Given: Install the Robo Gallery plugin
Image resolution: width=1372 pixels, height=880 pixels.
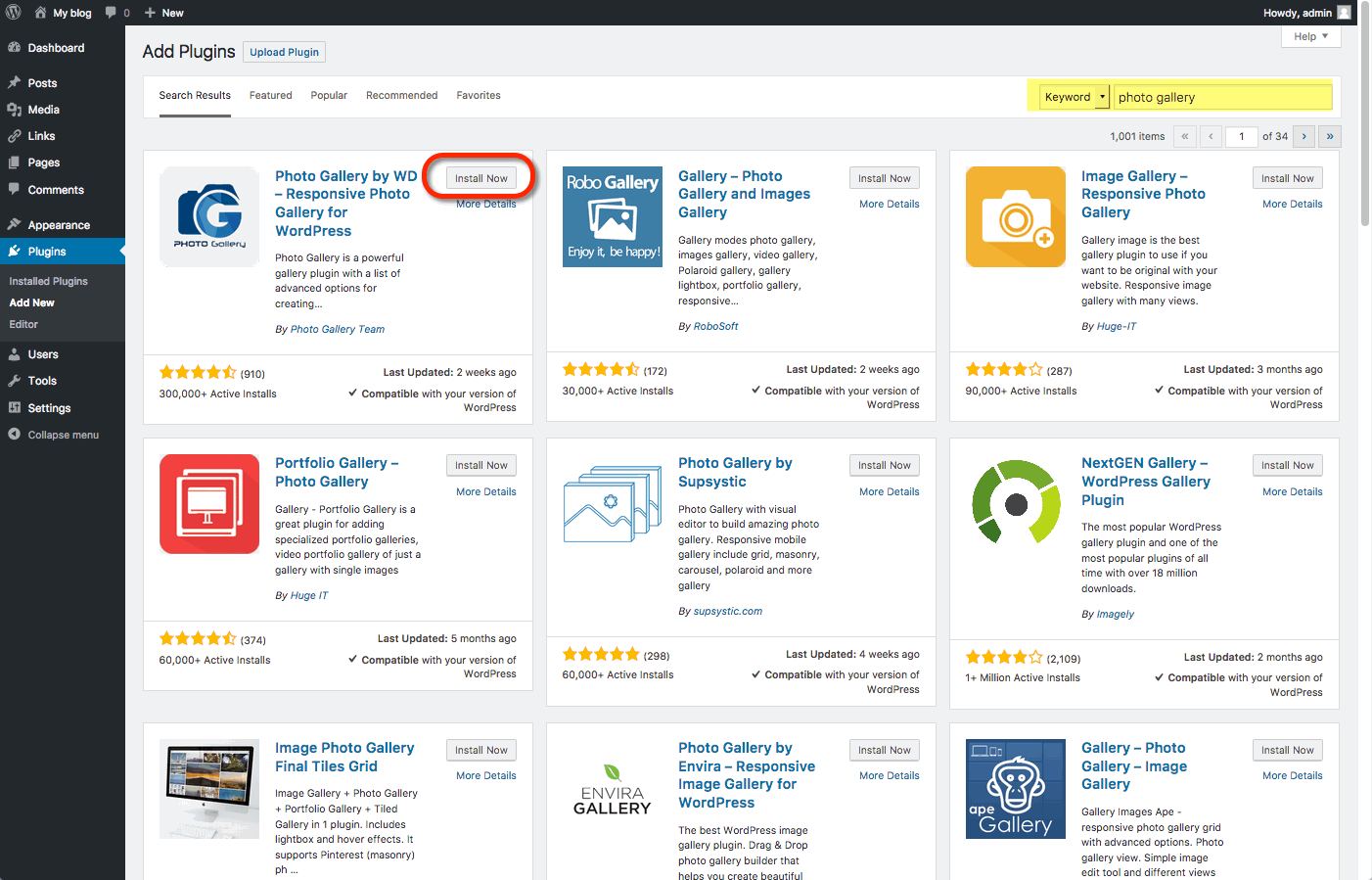Looking at the screenshot, I should tap(885, 178).
